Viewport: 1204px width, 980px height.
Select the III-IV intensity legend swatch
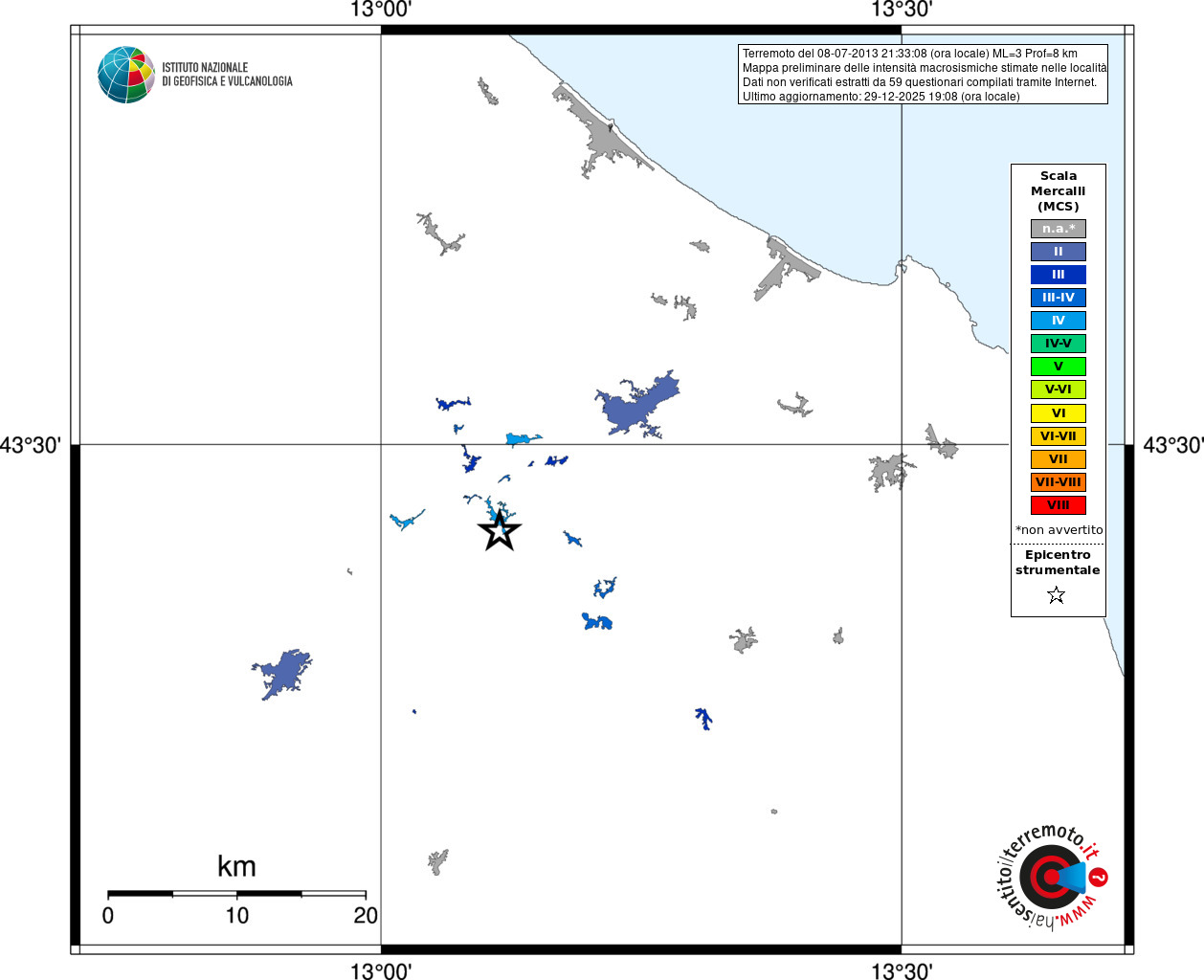(1058, 298)
